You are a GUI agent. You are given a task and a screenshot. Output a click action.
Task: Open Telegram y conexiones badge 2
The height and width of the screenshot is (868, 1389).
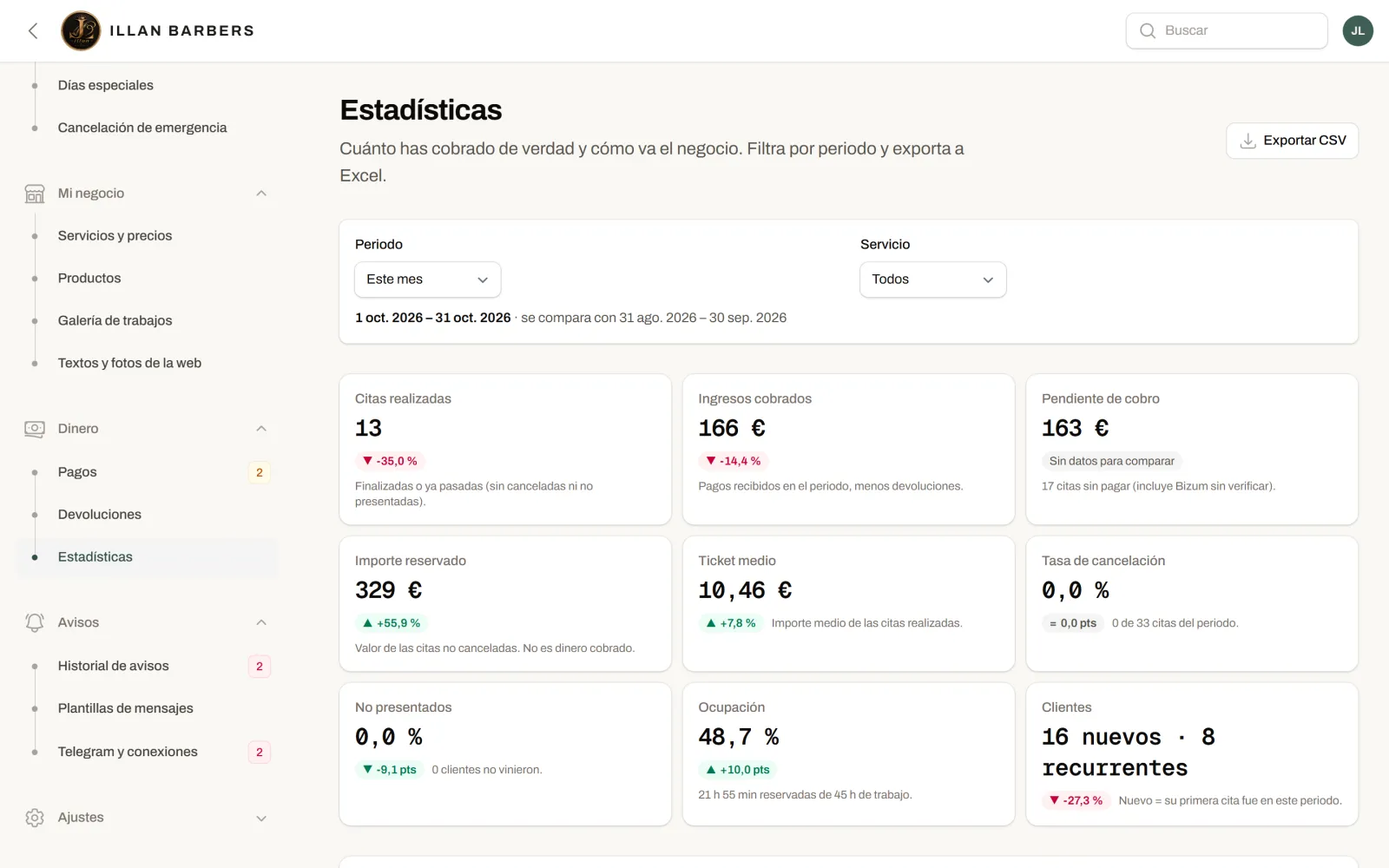pyautogui.click(x=259, y=753)
